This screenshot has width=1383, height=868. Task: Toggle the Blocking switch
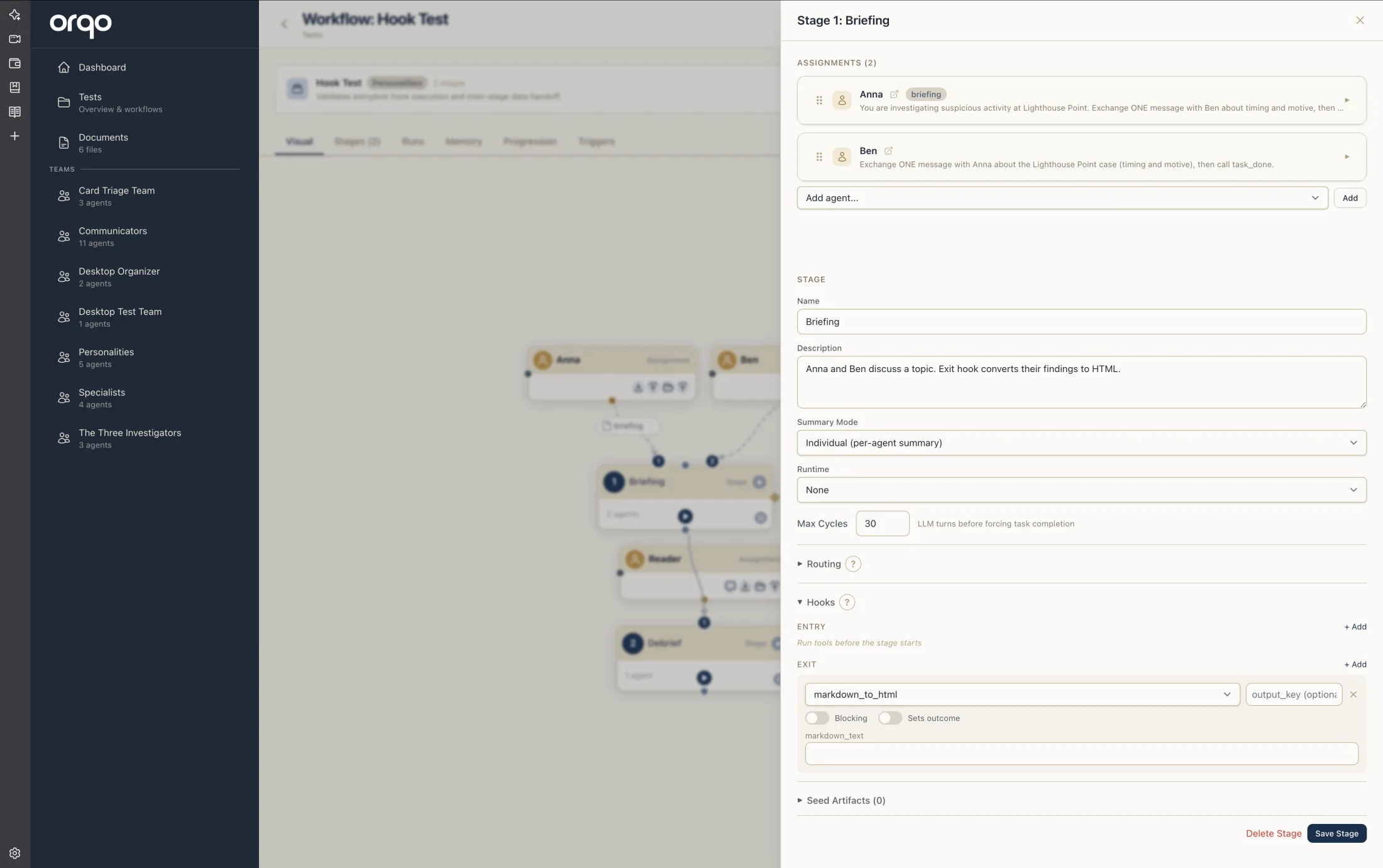point(817,718)
